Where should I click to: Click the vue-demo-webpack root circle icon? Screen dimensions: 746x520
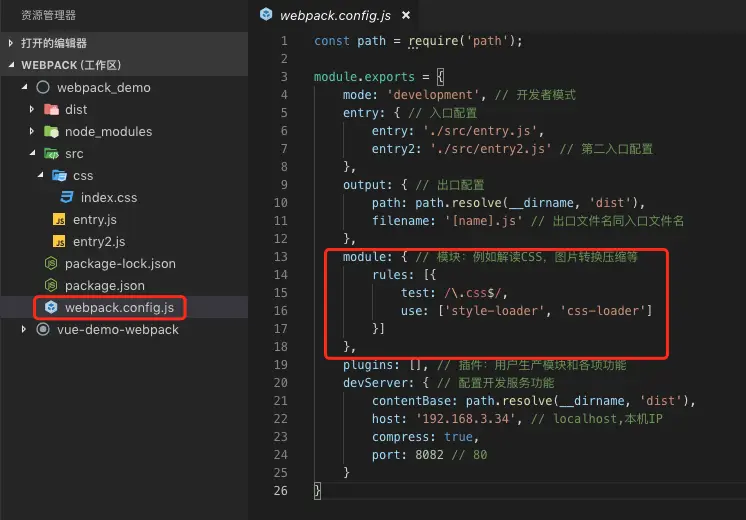[x=43, y=329]
